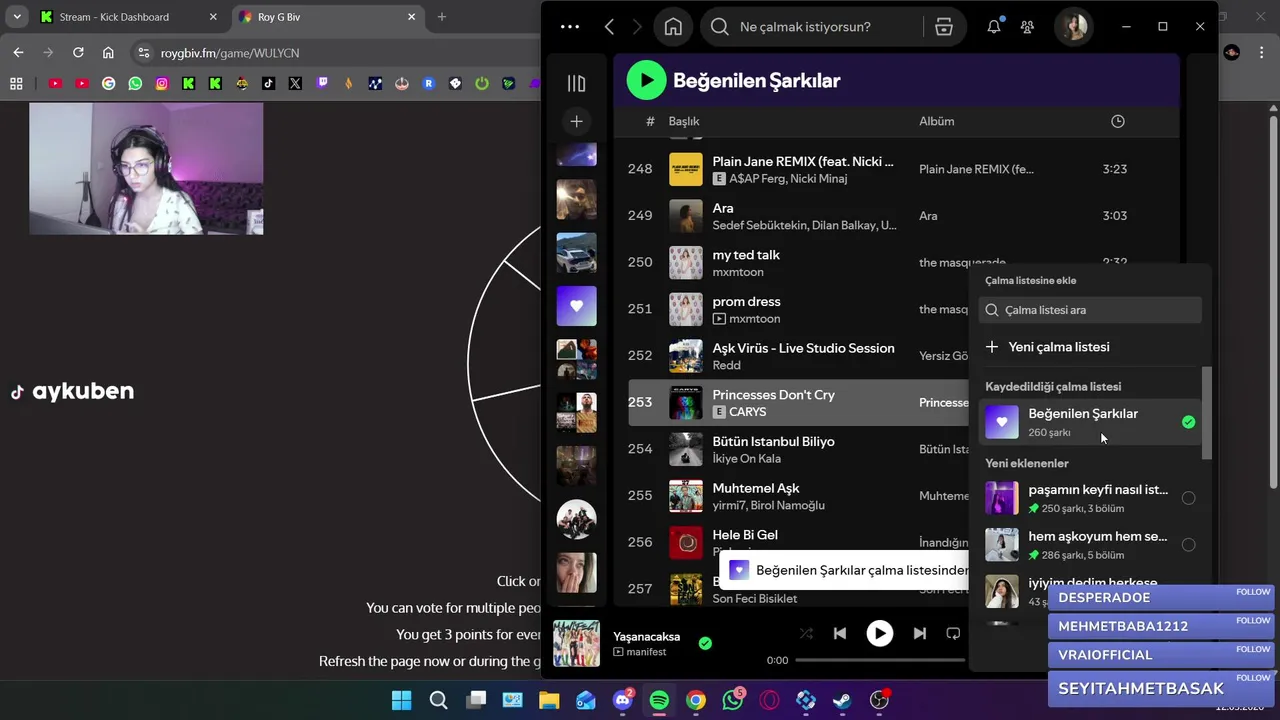Enable shuffle in Spotify player
The height and width of the screenshot is (720, 1280).
click(x=806, y=633)
